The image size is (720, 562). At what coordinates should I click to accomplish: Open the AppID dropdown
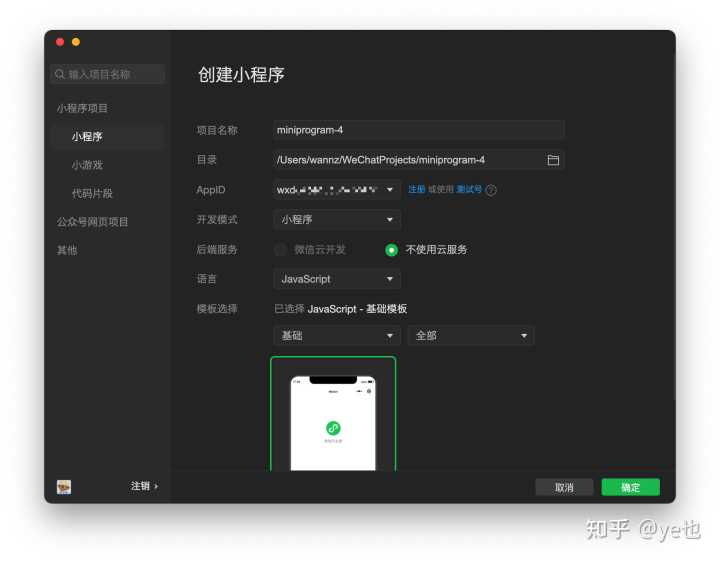click(x=337, y=190)
